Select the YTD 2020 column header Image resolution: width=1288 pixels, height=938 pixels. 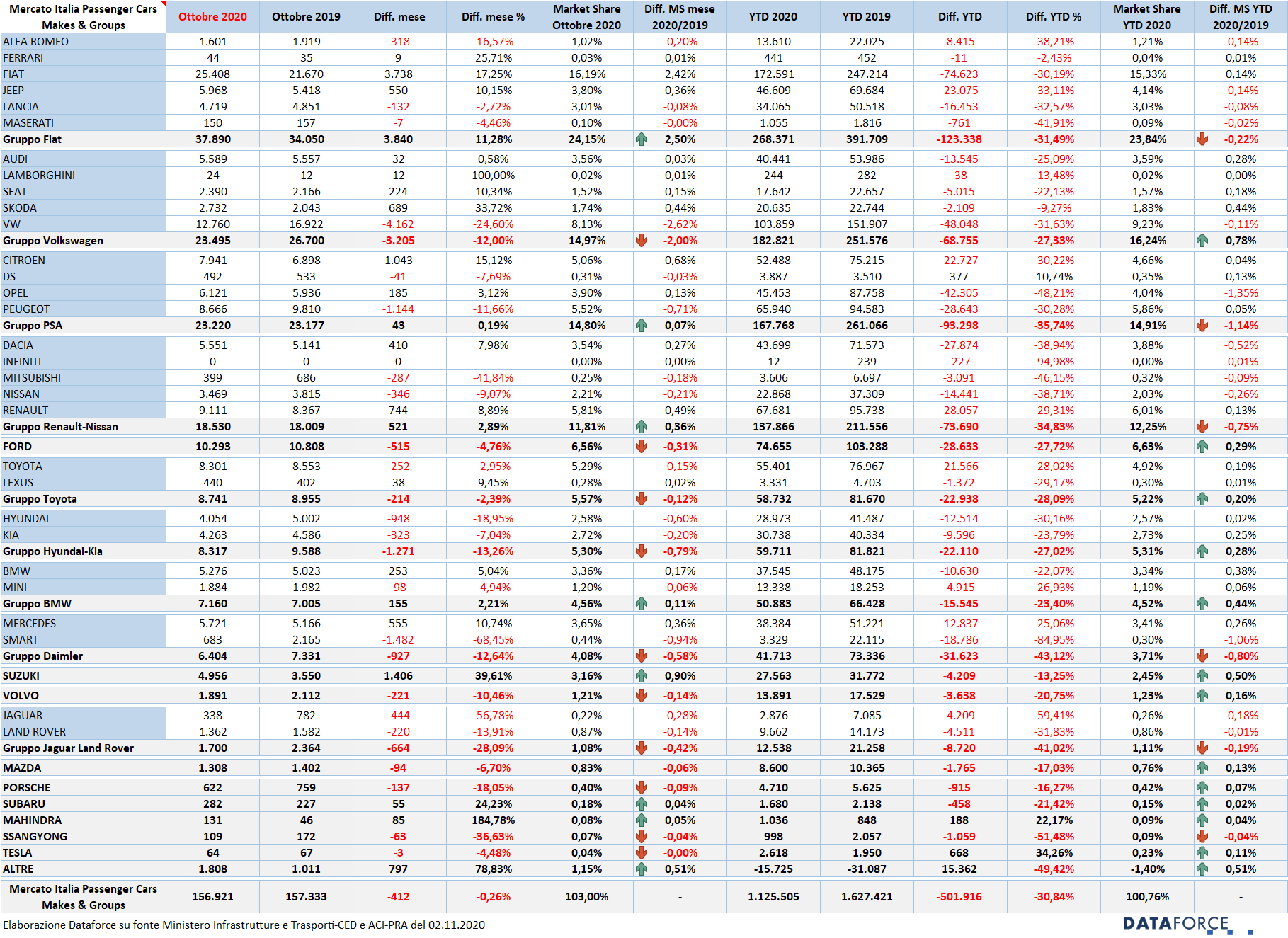point(773,17)
